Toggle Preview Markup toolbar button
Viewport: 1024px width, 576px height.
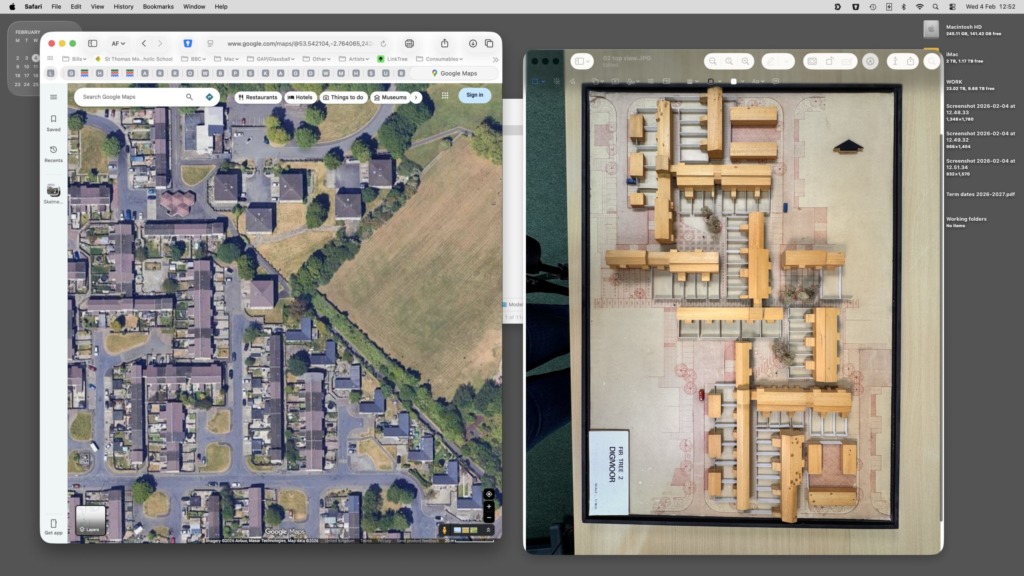(x=870, y=62)
